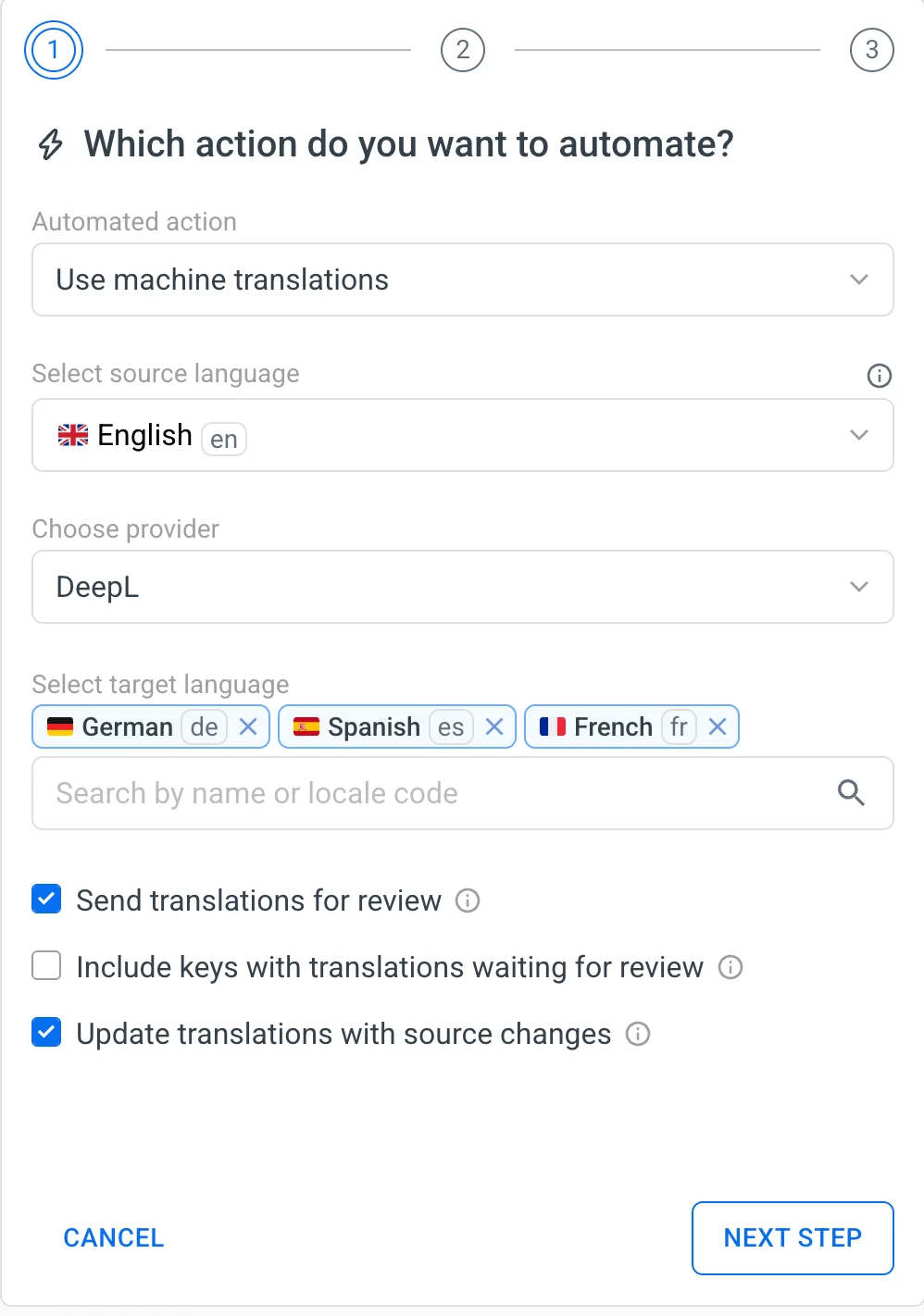Cancel the automation setup
This screenshot has height=1316, width=924.
pos(114,1237)
